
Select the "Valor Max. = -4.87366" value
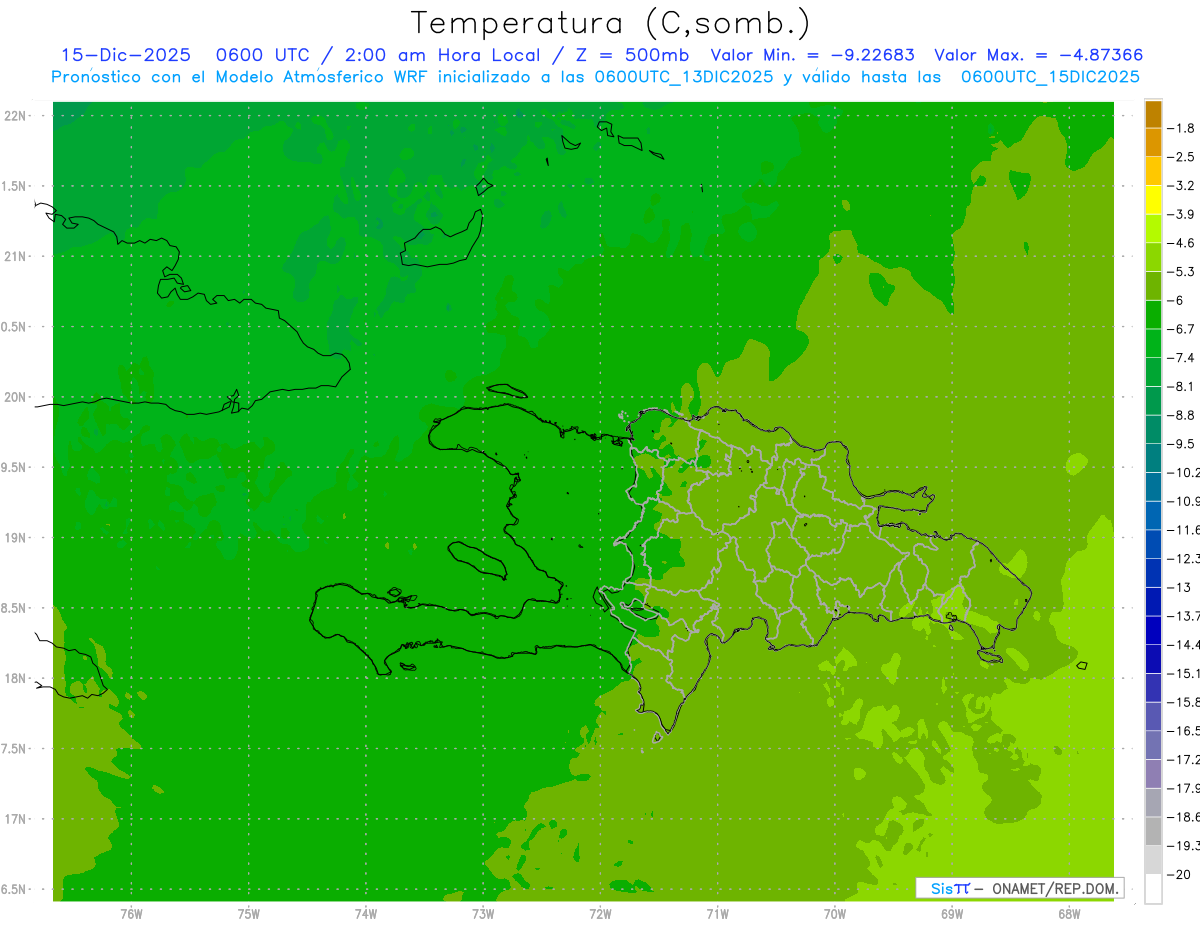tap(1039, 56)
